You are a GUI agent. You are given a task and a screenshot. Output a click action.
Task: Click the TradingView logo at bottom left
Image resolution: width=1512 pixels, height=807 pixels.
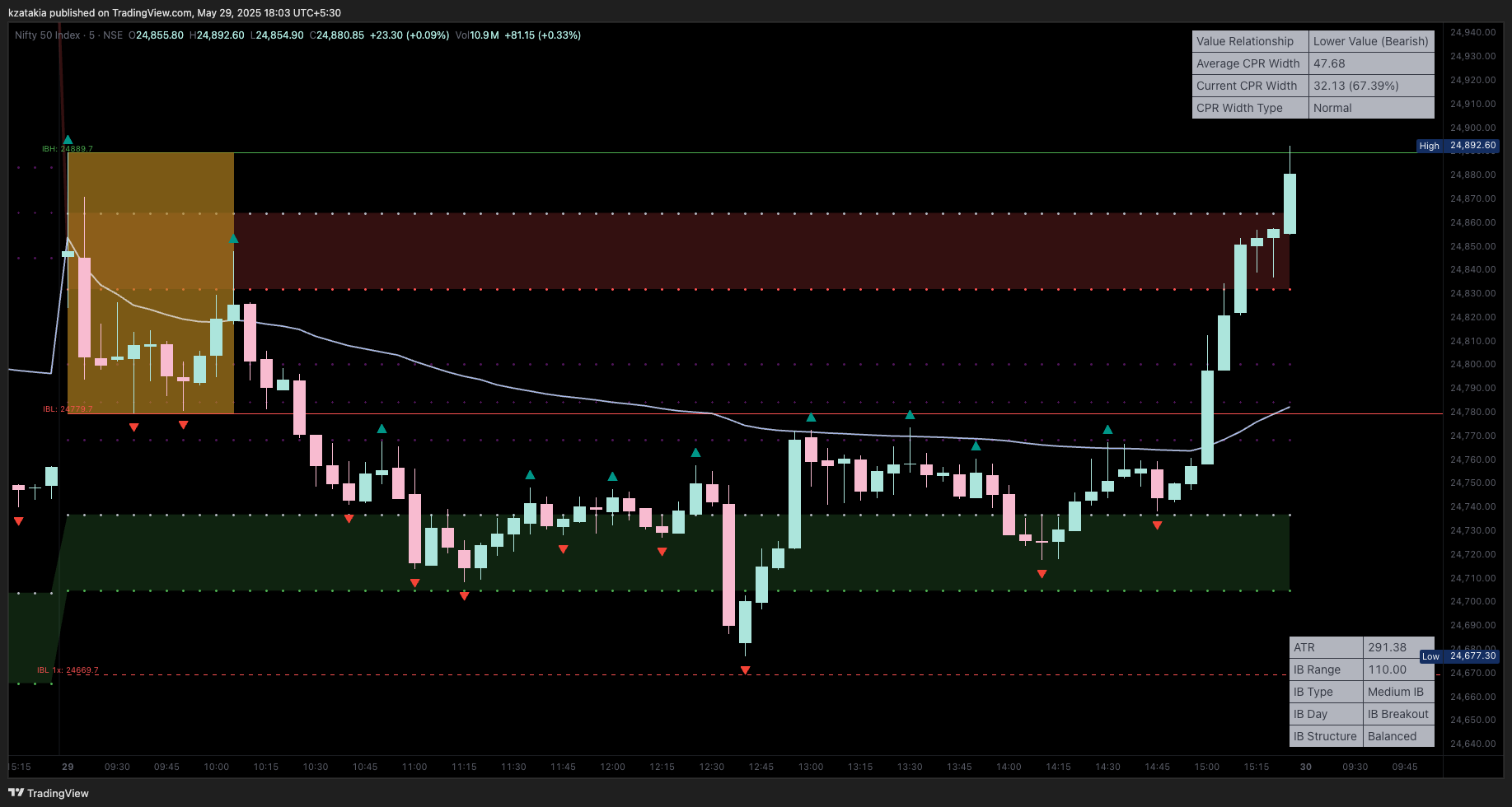(49, 793)
